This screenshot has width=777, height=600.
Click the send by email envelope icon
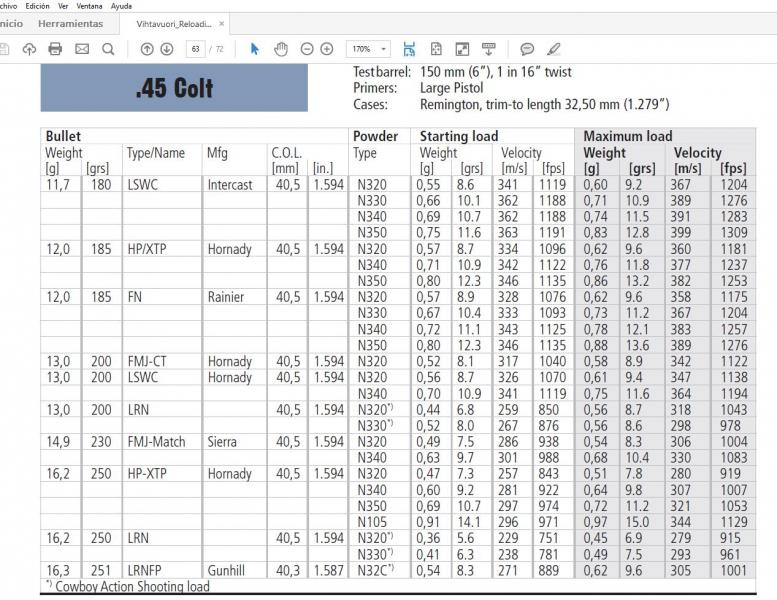pos(82,49)
